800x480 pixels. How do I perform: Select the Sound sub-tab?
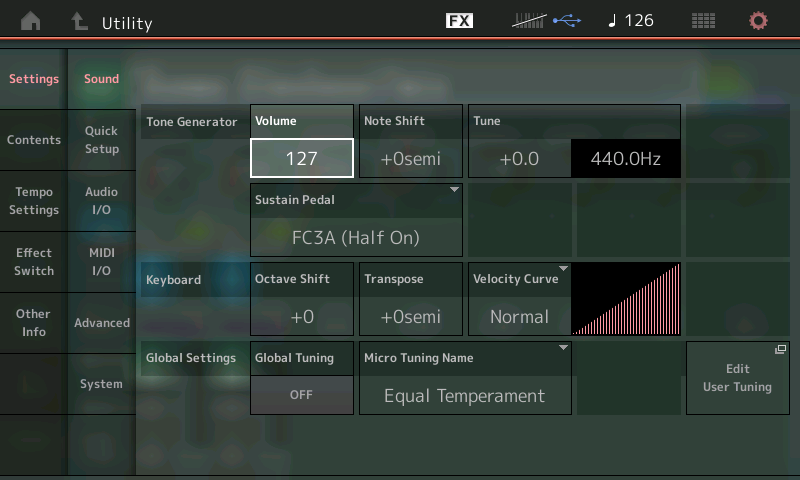coord(102,79)
